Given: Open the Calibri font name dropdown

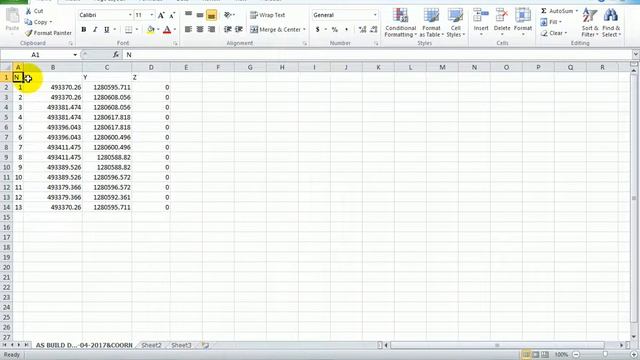Looking at the screenshot, I should click(130, 15).
